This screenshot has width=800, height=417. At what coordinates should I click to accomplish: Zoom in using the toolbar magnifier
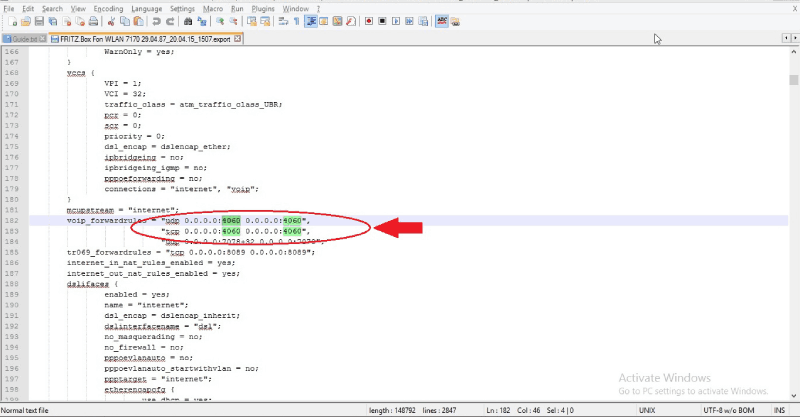pyautogui.click(x=220, y=21)
